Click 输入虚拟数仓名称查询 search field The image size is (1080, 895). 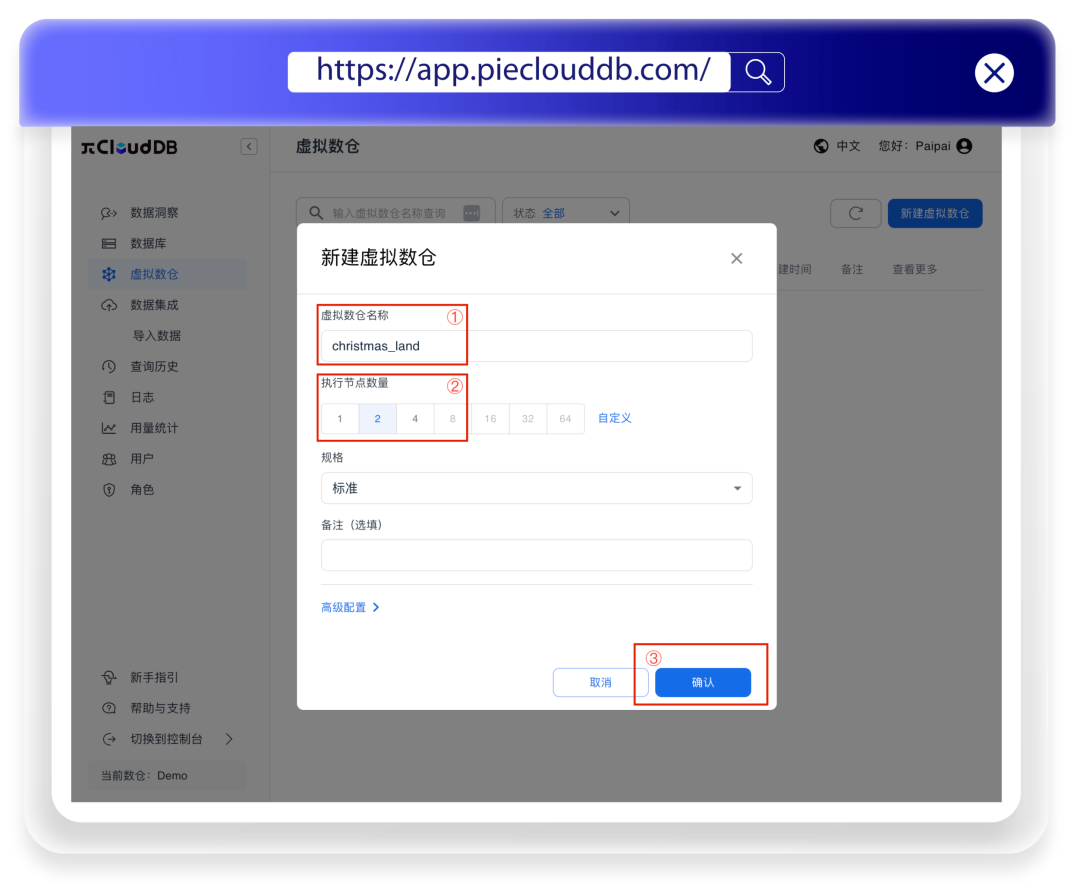[388, 214]
